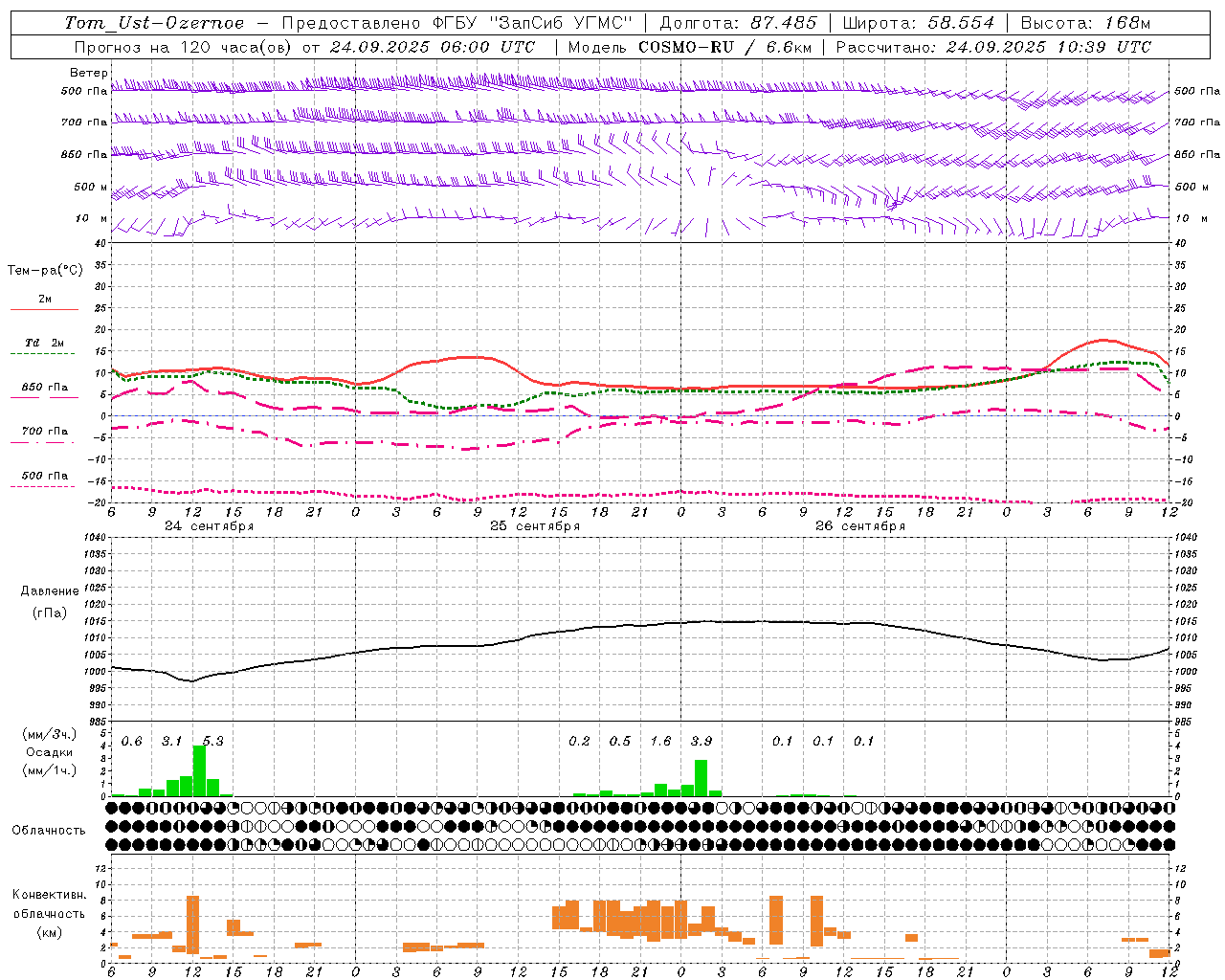Image resolution: width=1225 pixels, height=980 pixels.
Task: Click the (мм/3ч.) units label
Action: (49, 734)
